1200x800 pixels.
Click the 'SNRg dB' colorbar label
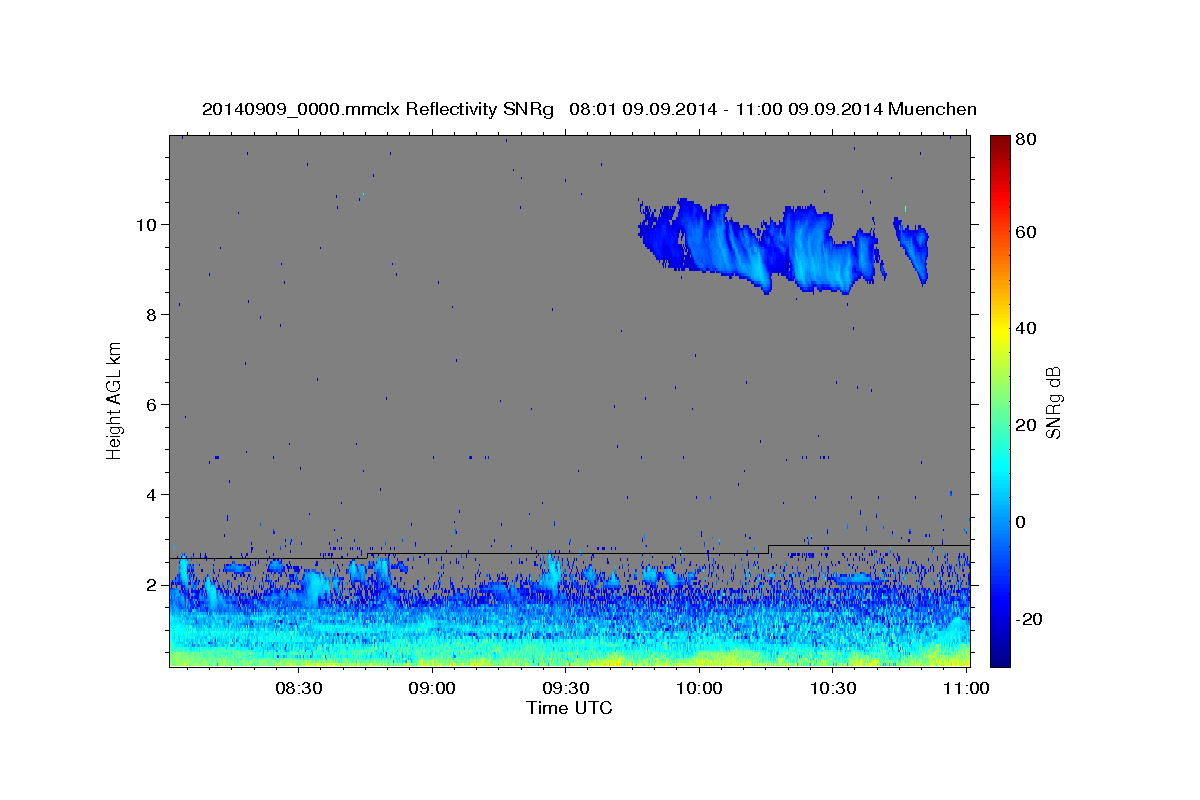click(1052, 401)
